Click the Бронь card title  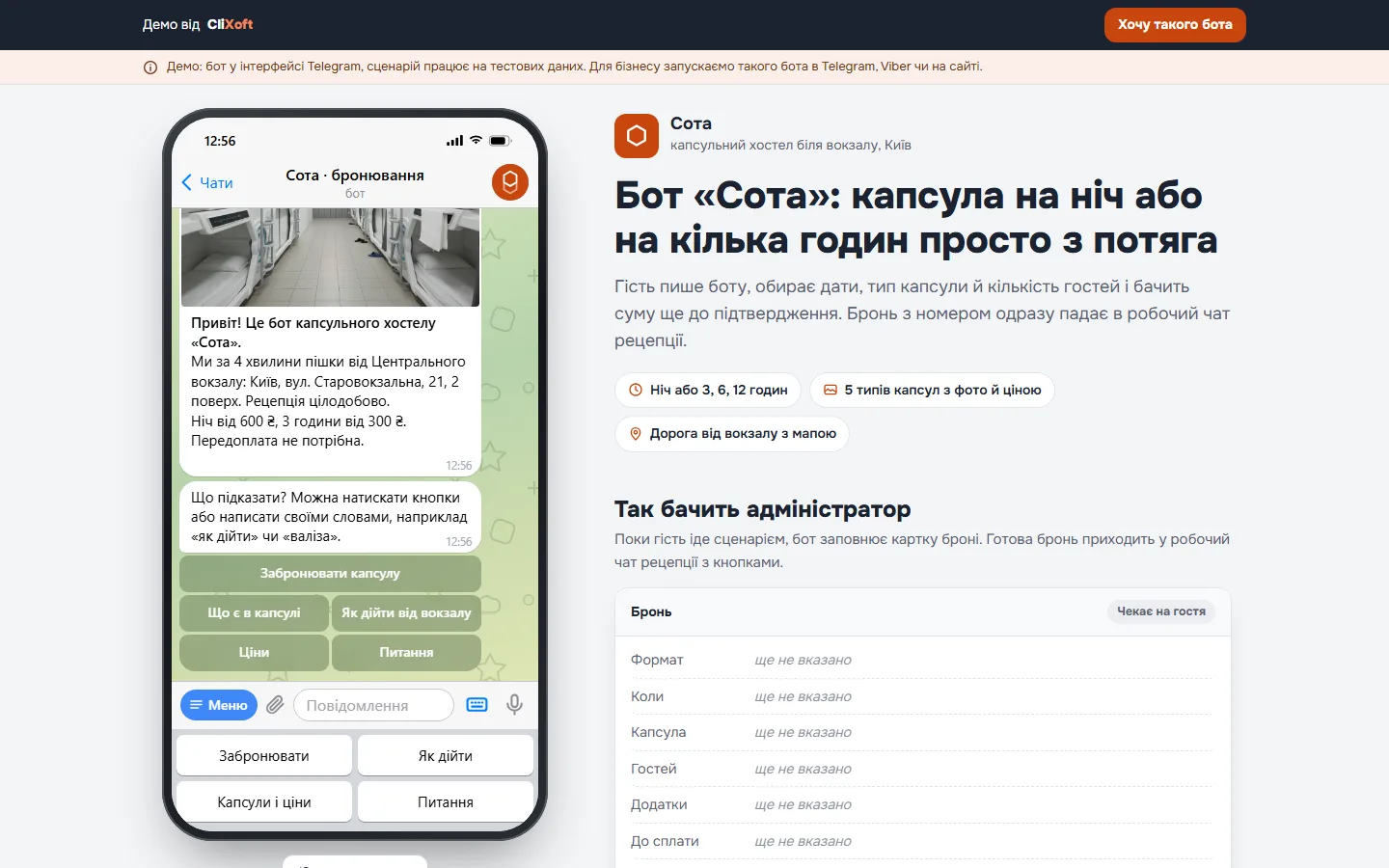point(652,611)
